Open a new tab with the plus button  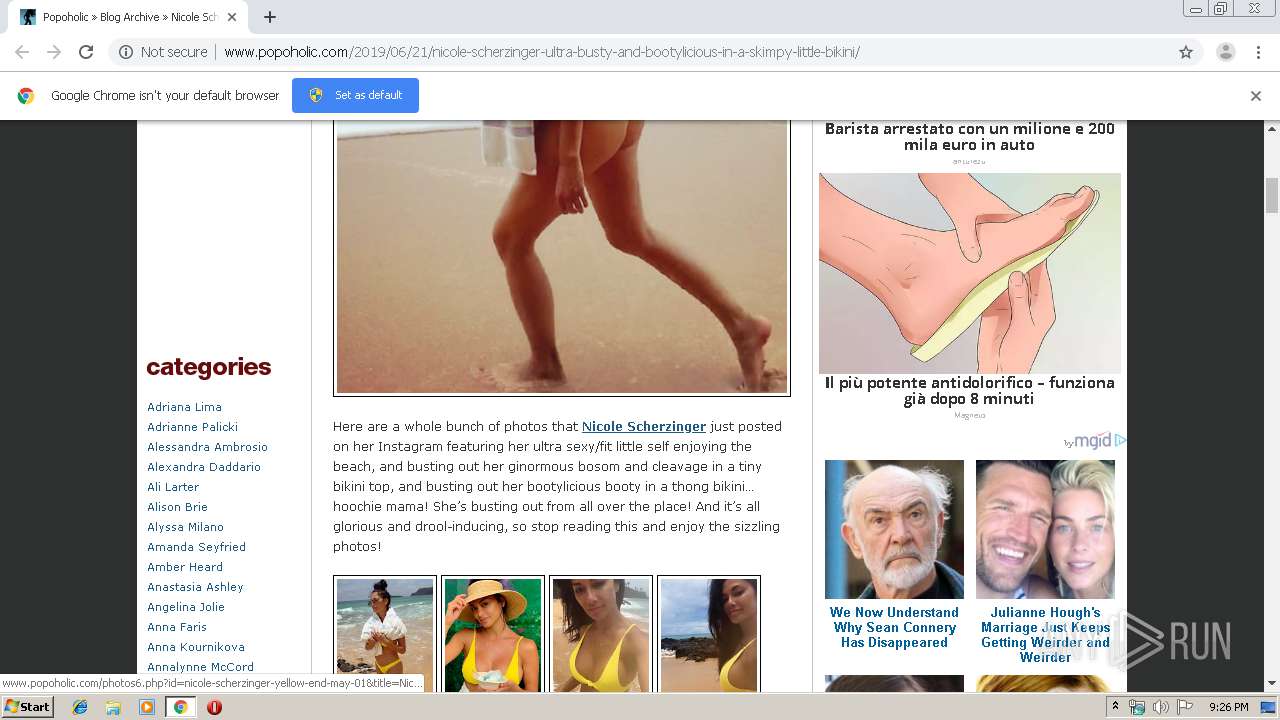270,17
